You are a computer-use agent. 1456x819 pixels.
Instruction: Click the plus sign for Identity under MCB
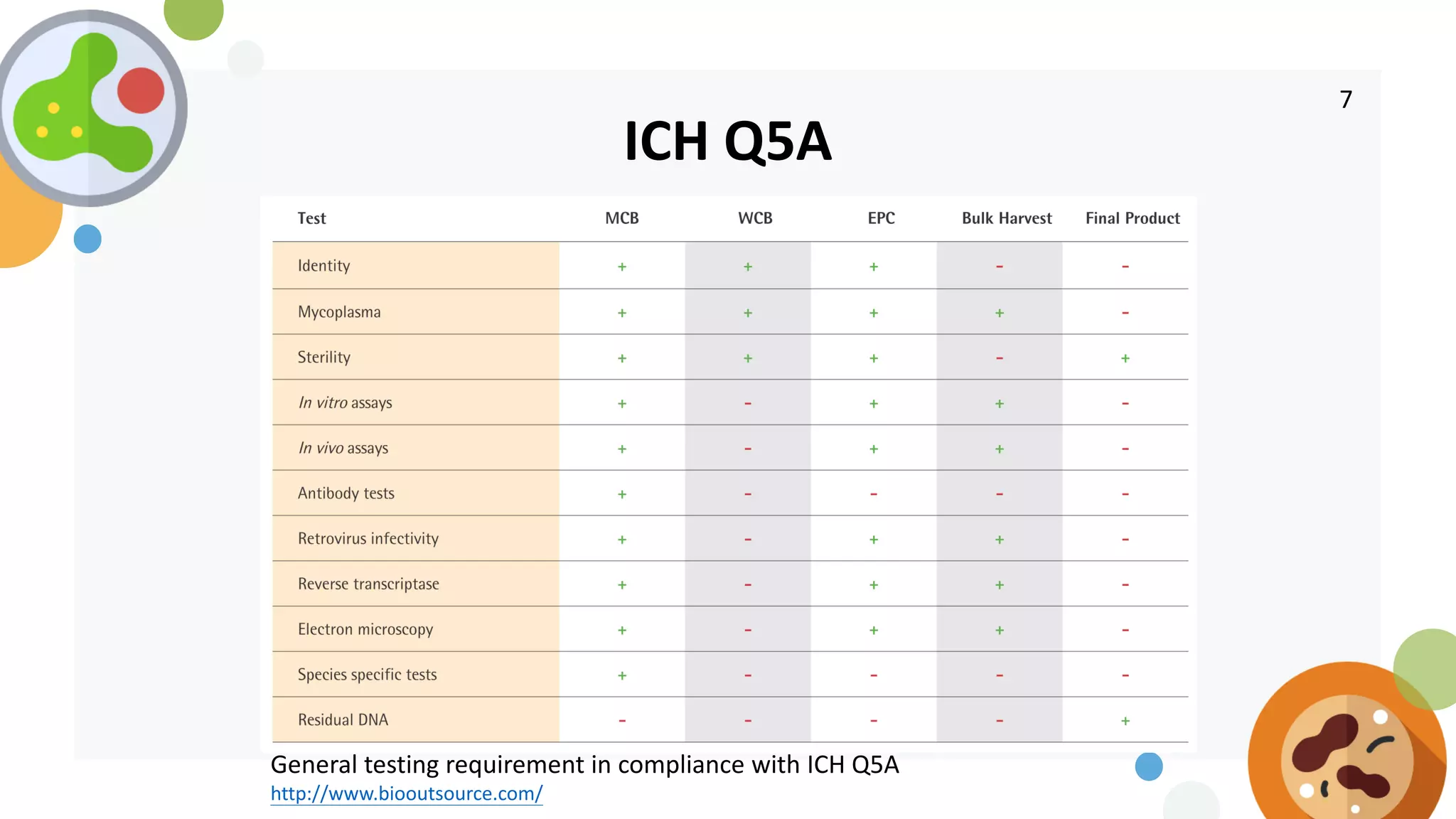point(622,267)
